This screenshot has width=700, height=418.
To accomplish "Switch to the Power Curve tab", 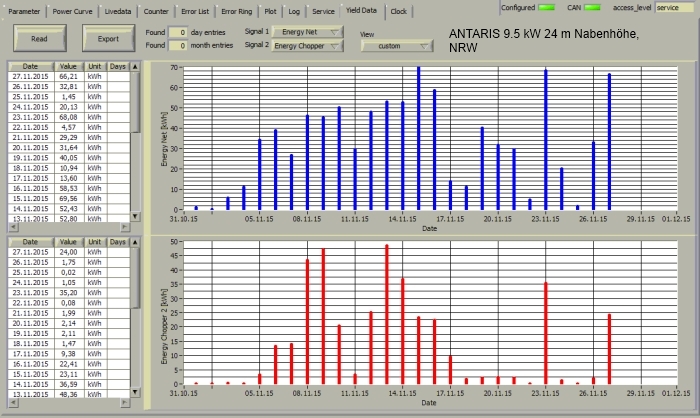I will click(72, 11).
